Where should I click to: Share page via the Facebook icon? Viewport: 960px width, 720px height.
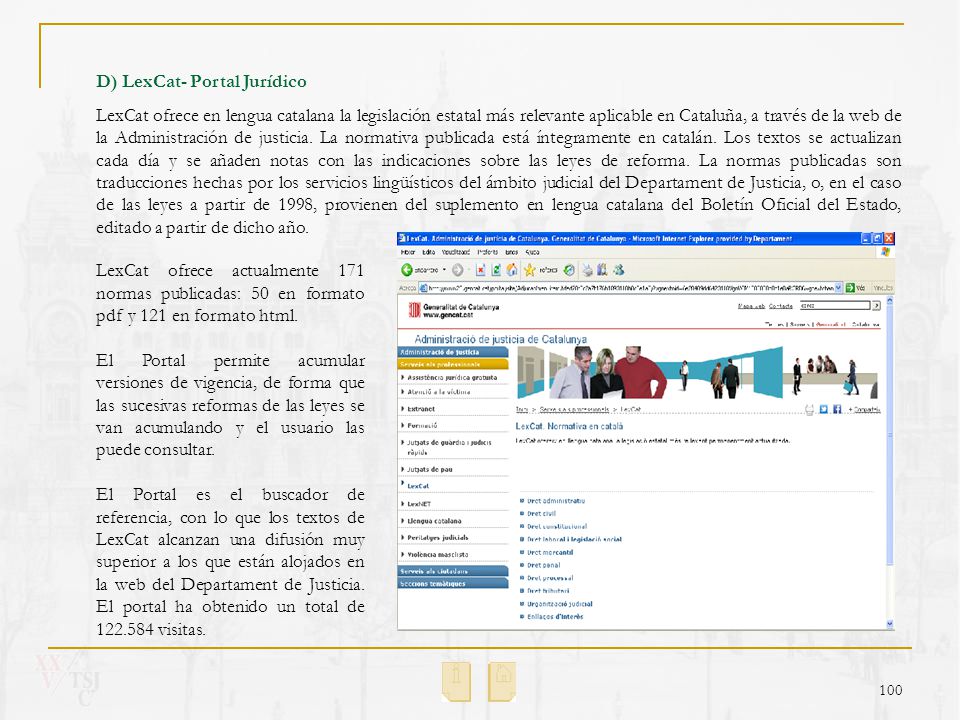point(837,410)
